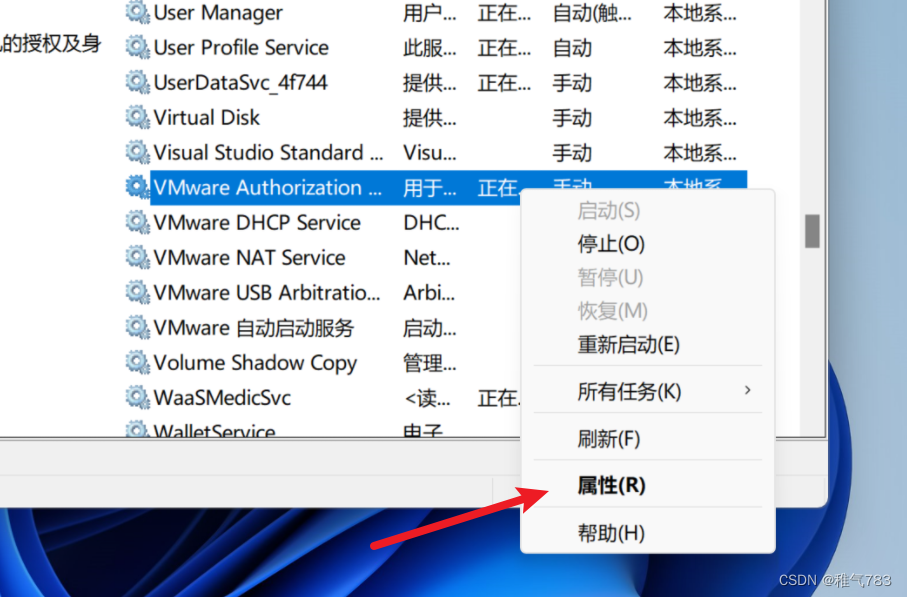
Task: Select the VMware DHCP Service row
Action: click(x=257, y=223)
